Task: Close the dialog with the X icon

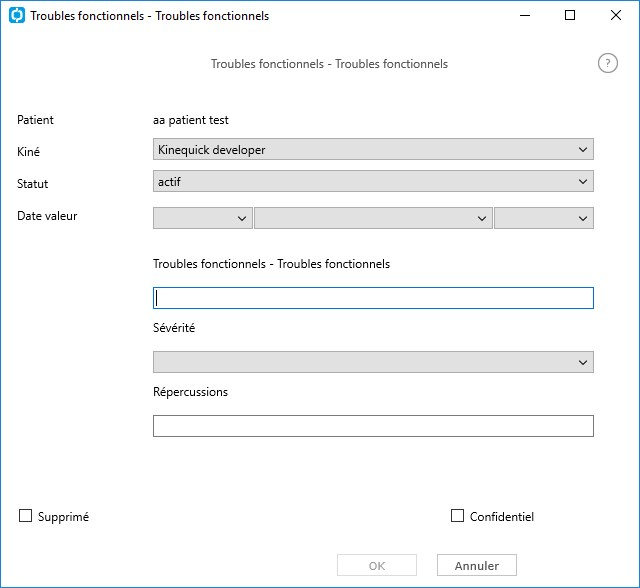Action: point(616,16)
